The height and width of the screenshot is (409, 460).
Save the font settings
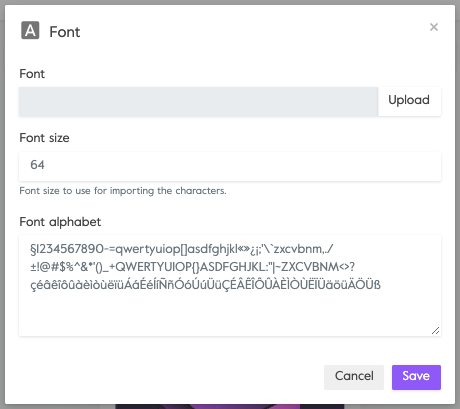[x=416, y=377]
